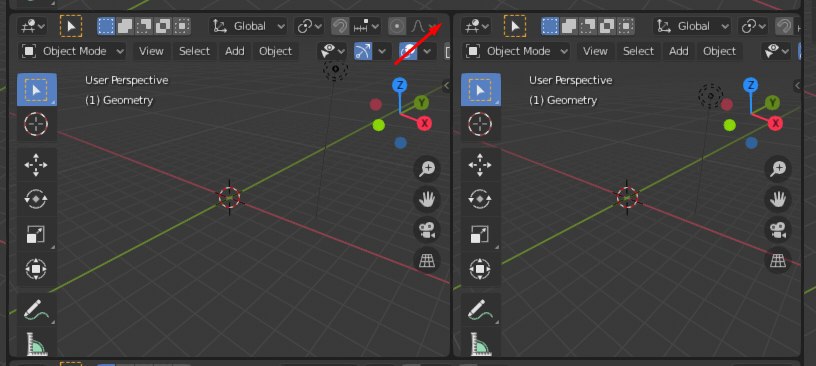Activate the Transform tool in left viewport toolbar
816x366 pixels.
click(x=37, y=269)
